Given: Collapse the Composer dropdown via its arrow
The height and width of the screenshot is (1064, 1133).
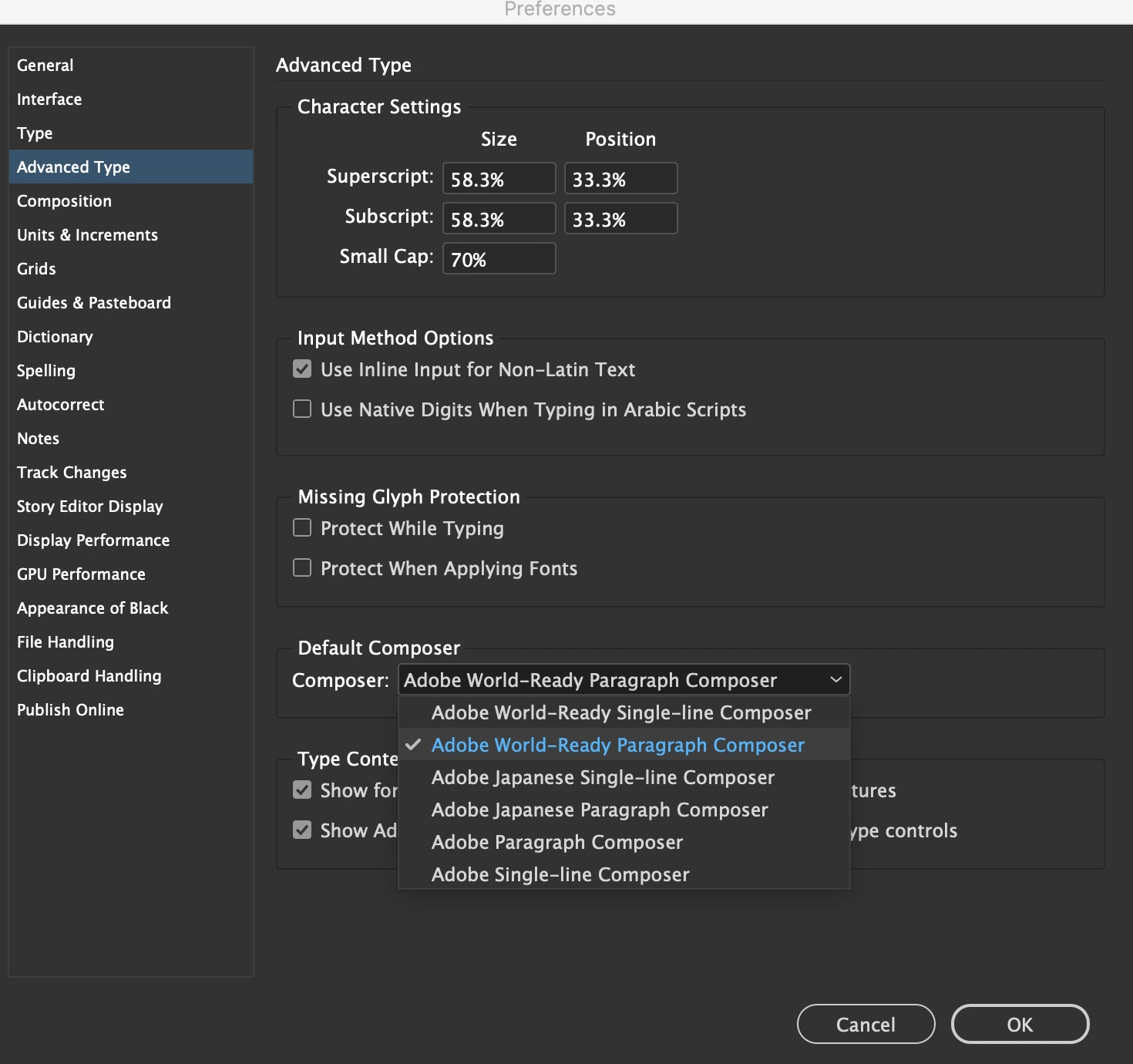Looking at the screenshot, I should [835, 680].
